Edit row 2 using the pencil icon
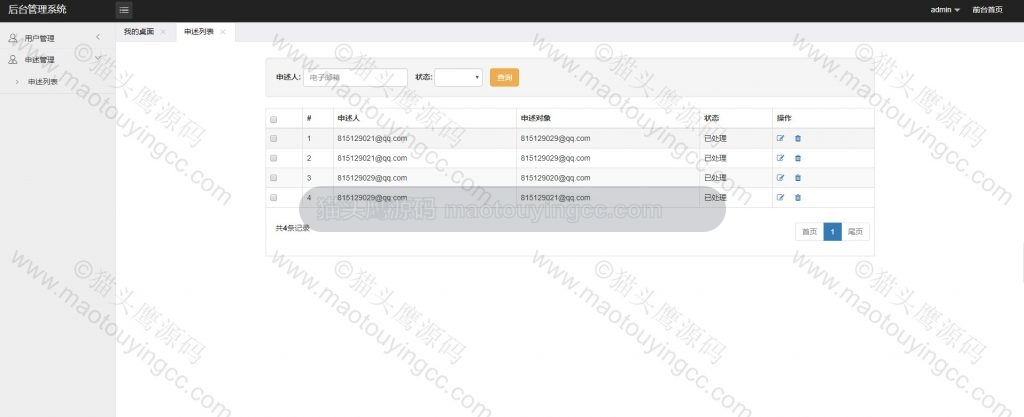The image size is (1024, 417). pyautogui.click(x=780, y=158)
